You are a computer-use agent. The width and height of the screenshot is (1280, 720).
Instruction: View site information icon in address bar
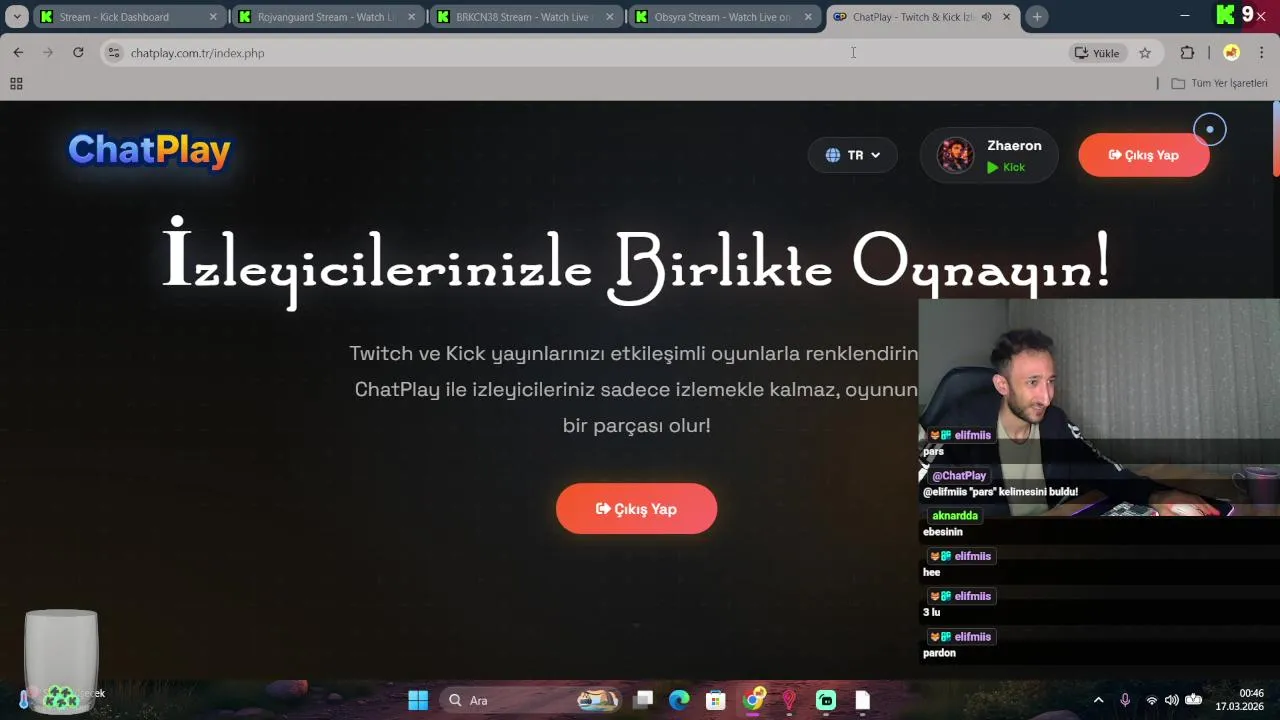[114, 53]
